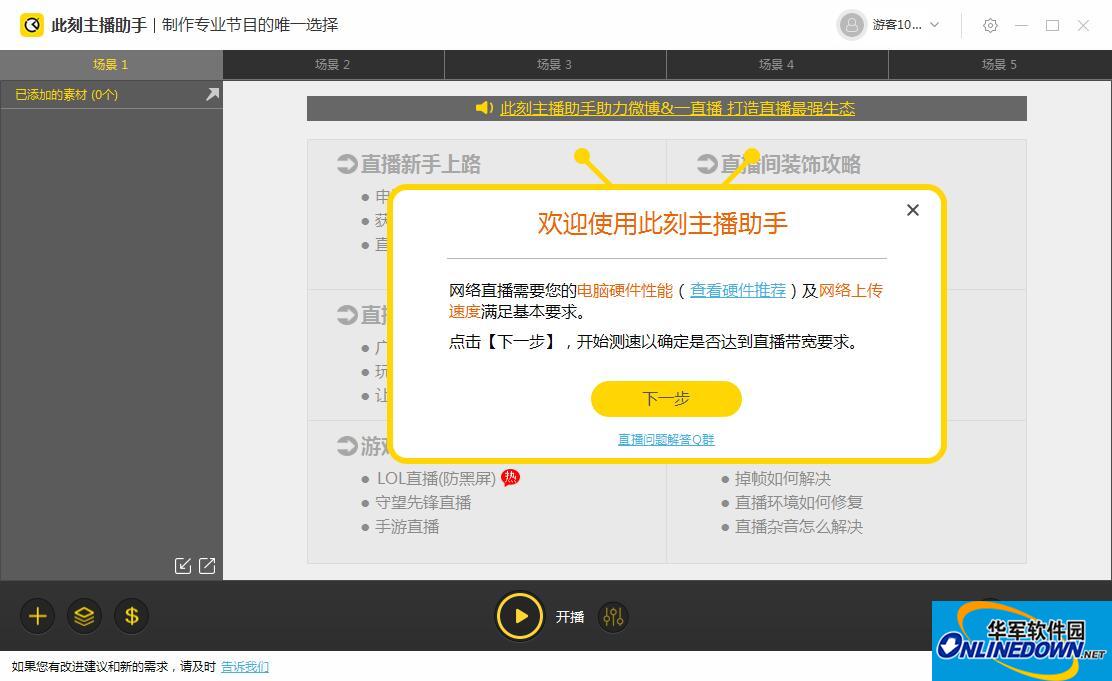Click the hot badge next to LOL直播
The image size is (1112, 681).
coord(511,478)
